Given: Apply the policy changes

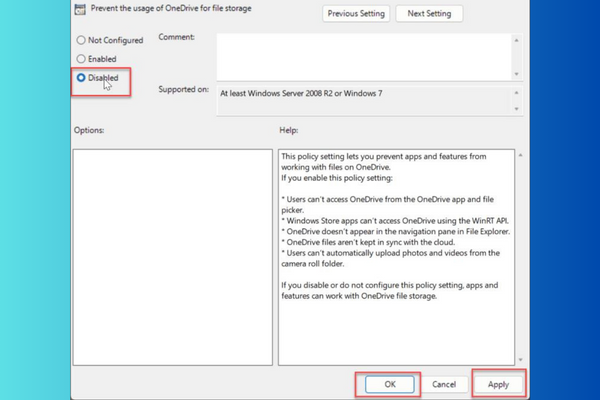Looking at the screenshot, I should coord(498,384).
